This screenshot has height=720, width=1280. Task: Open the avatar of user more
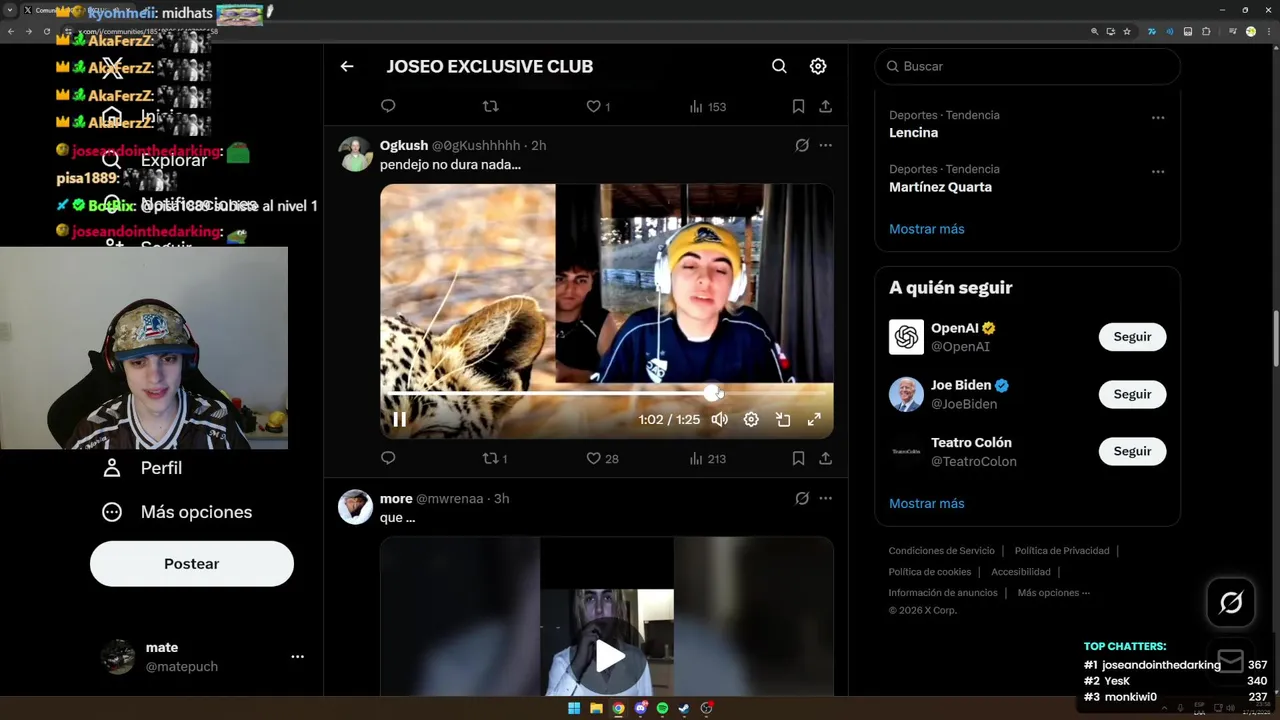click(x=355, y=507)
